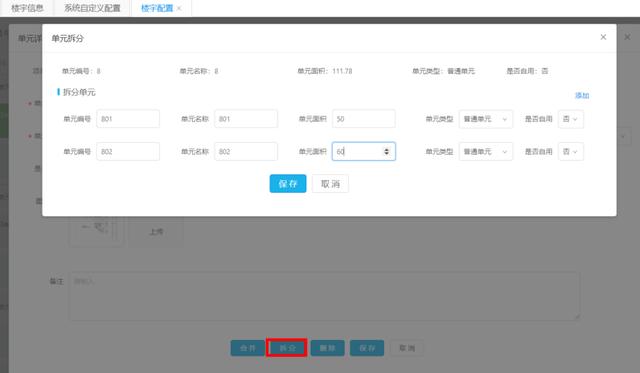640x373 pixels.
Task: Focus the 单元编号 field containing 802
Action: point(128,151)
